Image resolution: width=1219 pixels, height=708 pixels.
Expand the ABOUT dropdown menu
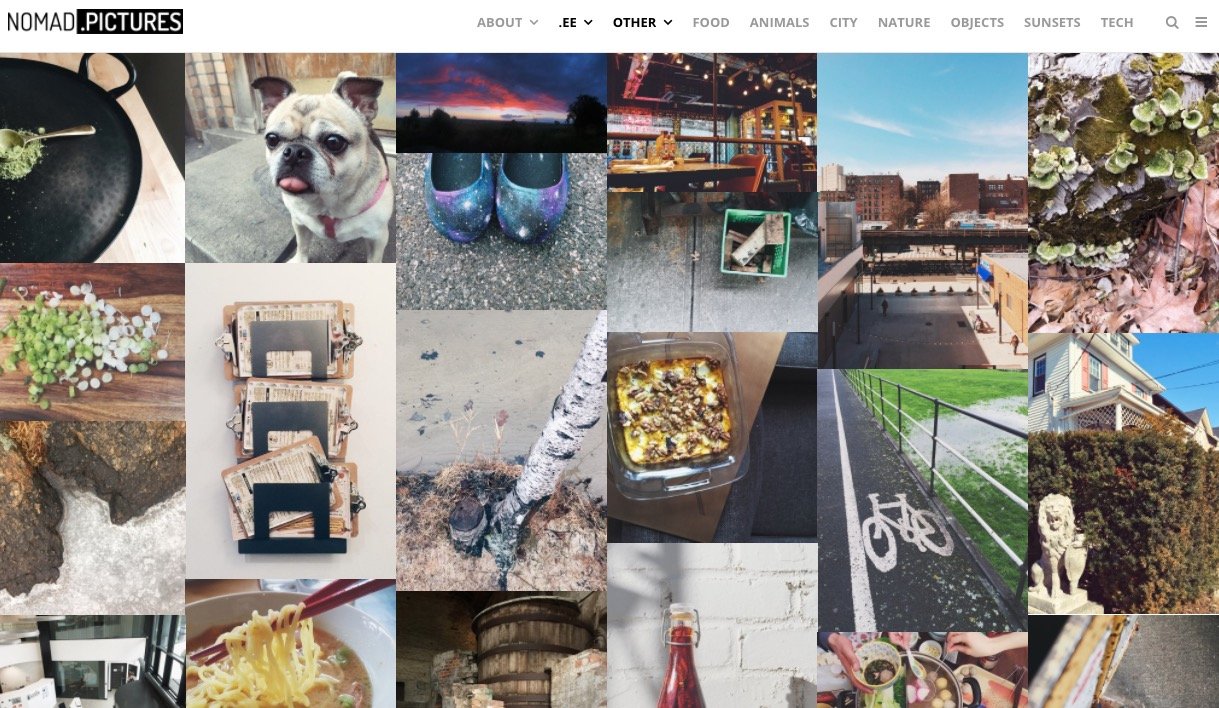tap(507, 22)
